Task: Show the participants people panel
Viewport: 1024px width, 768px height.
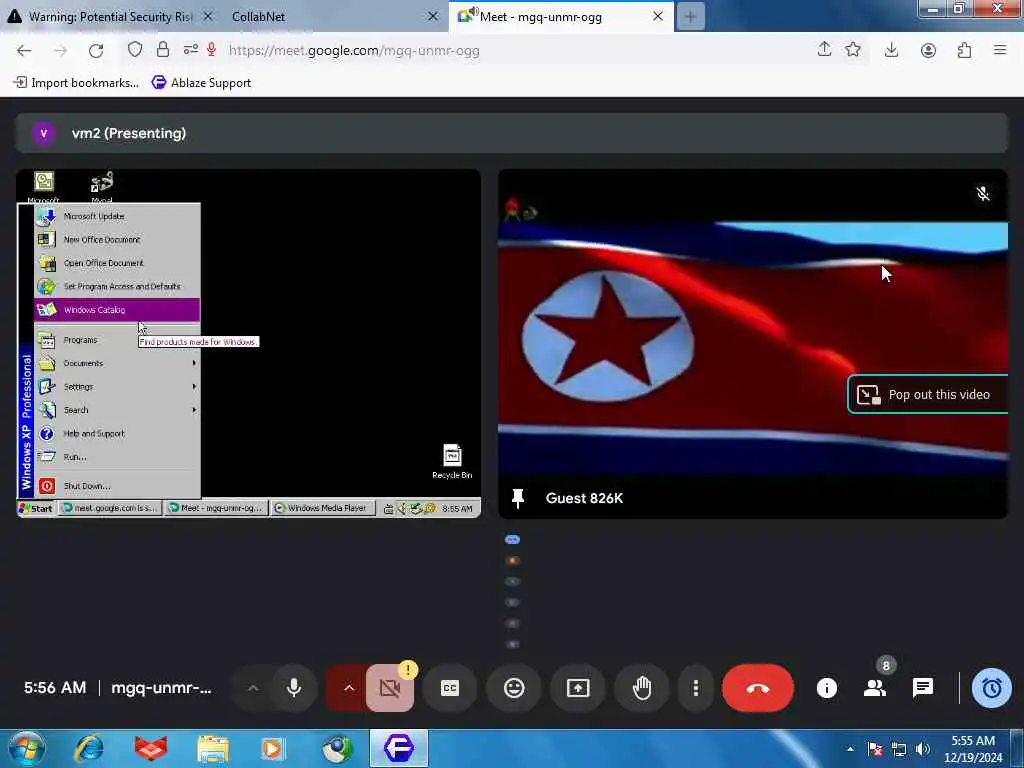Action: [x=874, y=688]
